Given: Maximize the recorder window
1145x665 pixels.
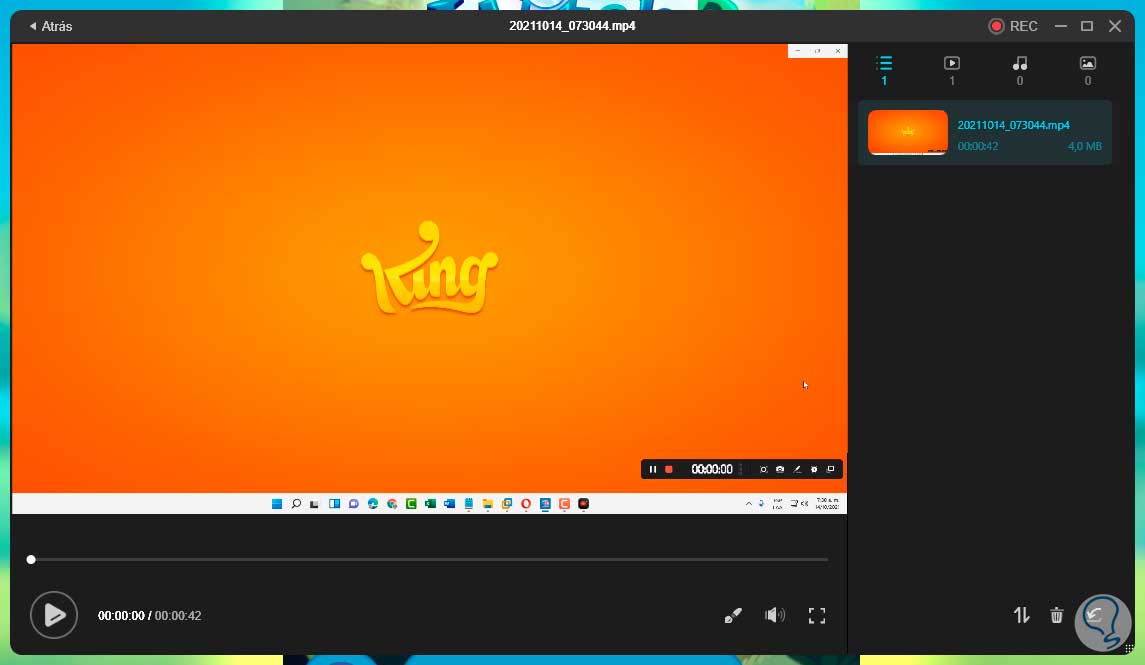Looking at the screenshot, I should point(1087,26).
